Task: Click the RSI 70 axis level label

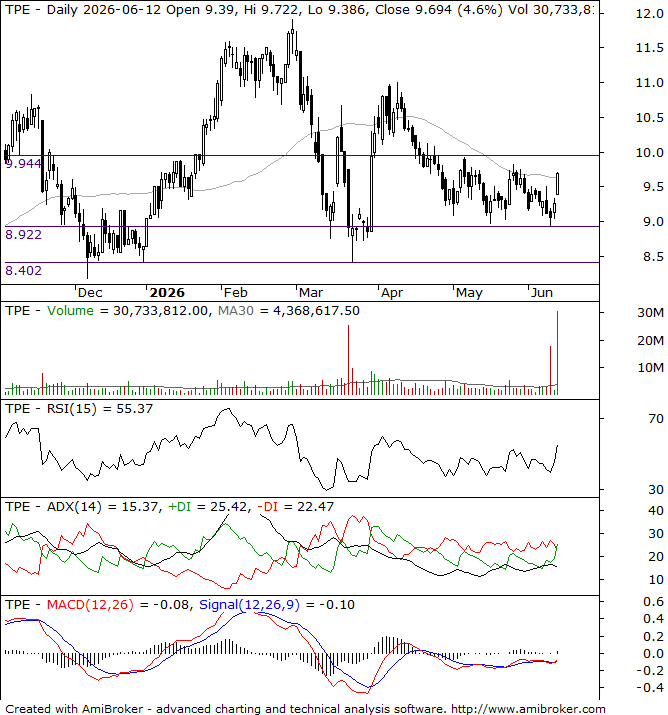Action: 656,419
